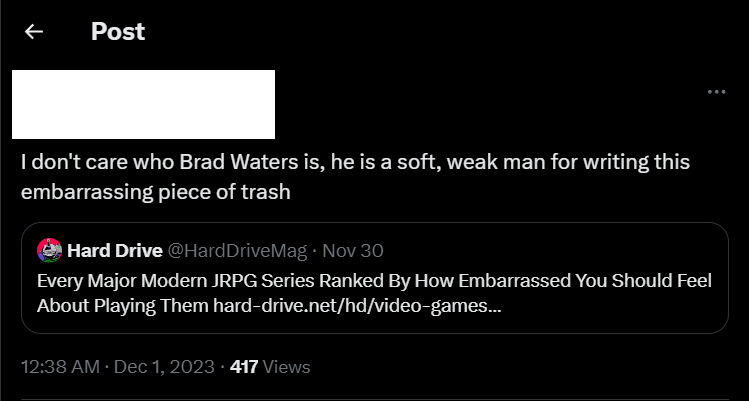Click the Nov 30 quoted post date
749x401 pixels.
(356, 249)
